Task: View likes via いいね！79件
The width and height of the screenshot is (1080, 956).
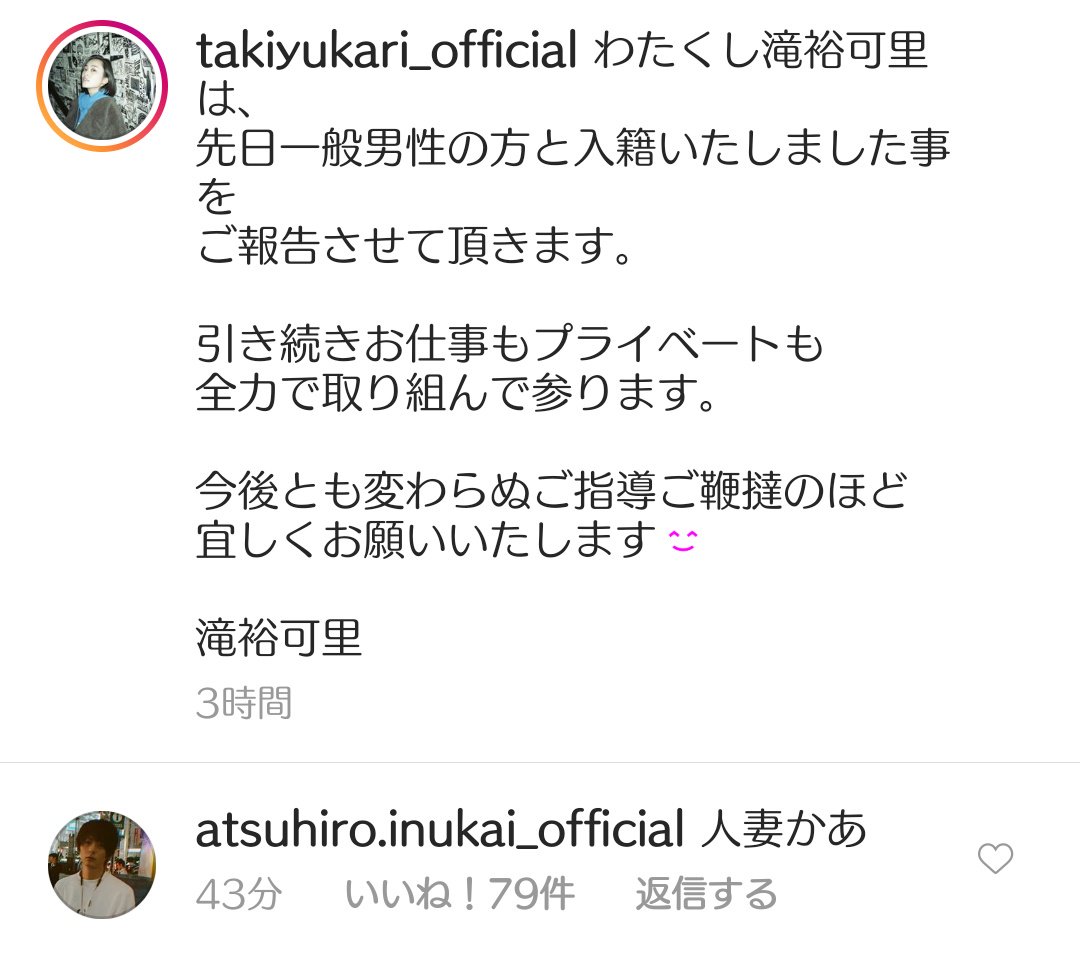Action: [x=459, y=894]
